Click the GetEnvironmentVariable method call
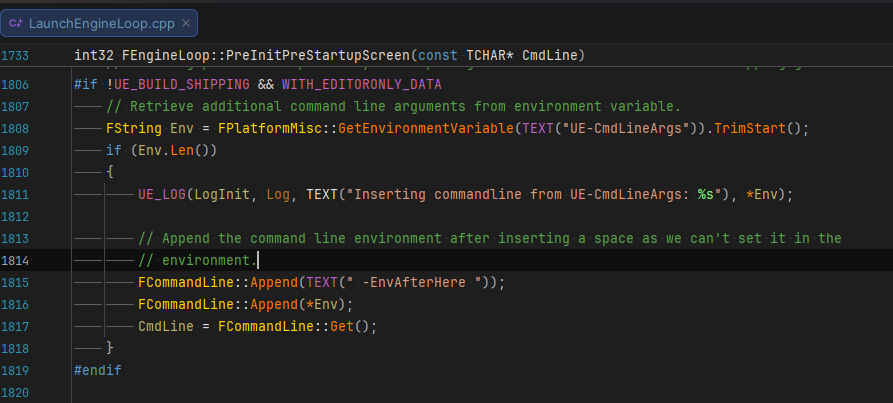This screenshot has width=893, height=403. (x=426, y=129)
